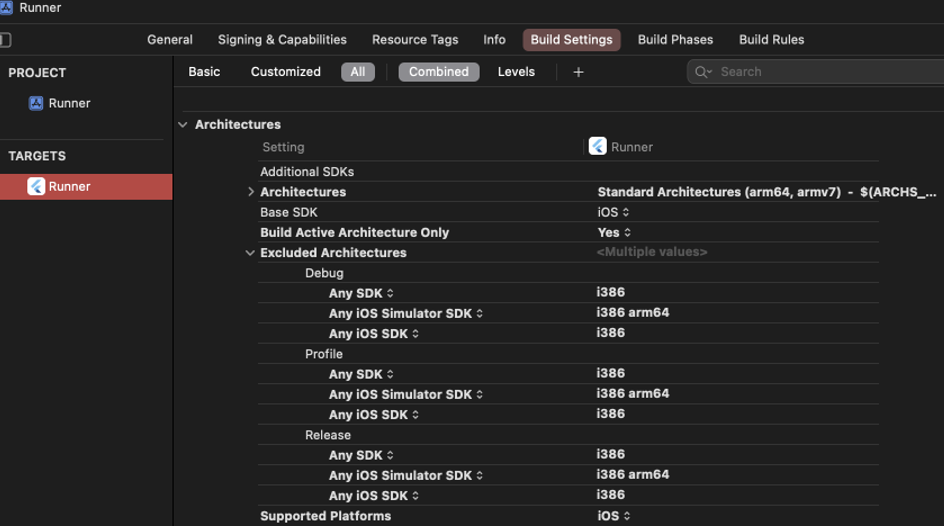Image resolution: width=944 pixels, height=526 pixels.
Task: Select the Debug configuration row
Action: point(568,273)
